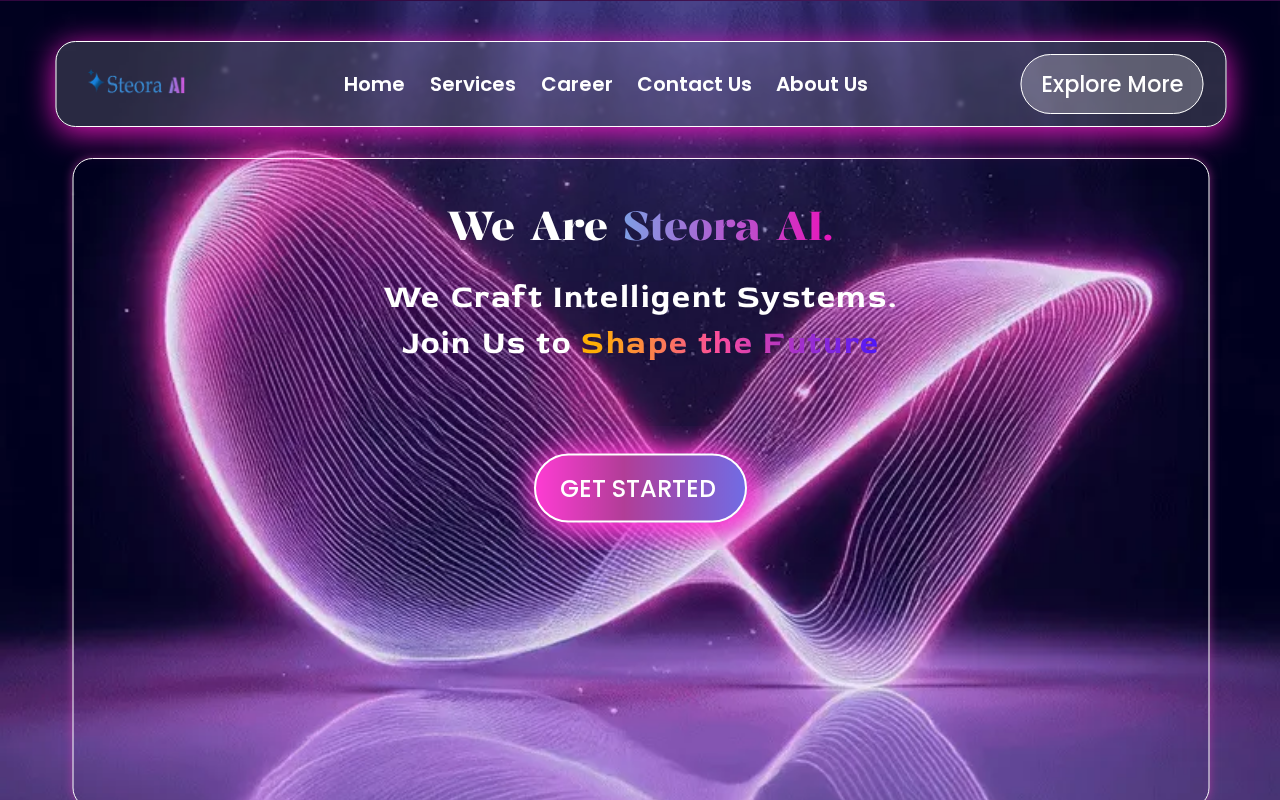
Task: Click the white "We Are" words in the heading
Action: pos(527,227)
